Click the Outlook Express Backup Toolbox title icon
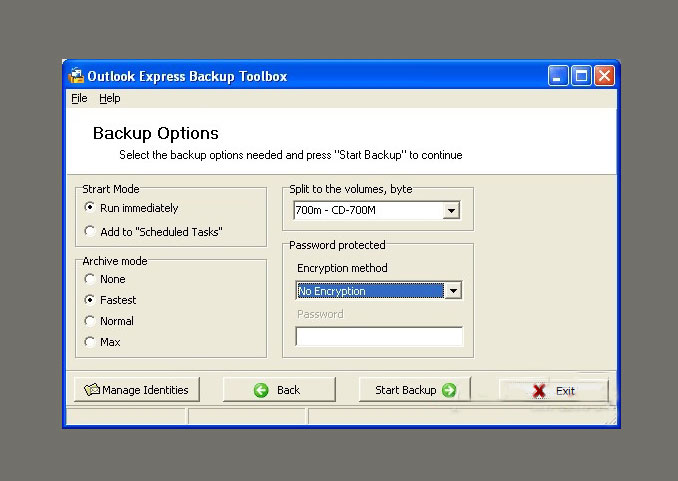 [x=76, y=76]
